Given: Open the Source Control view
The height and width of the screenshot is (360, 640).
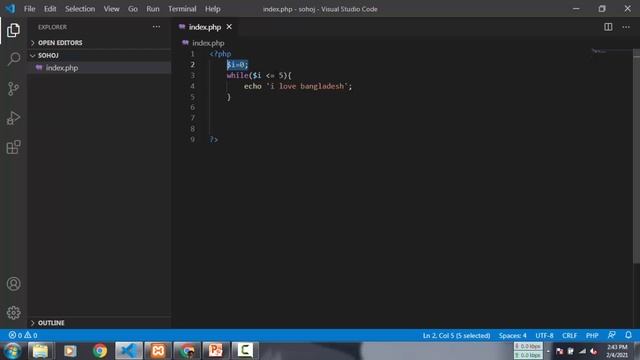Looking at the screenshot, I should click(13, 89).
